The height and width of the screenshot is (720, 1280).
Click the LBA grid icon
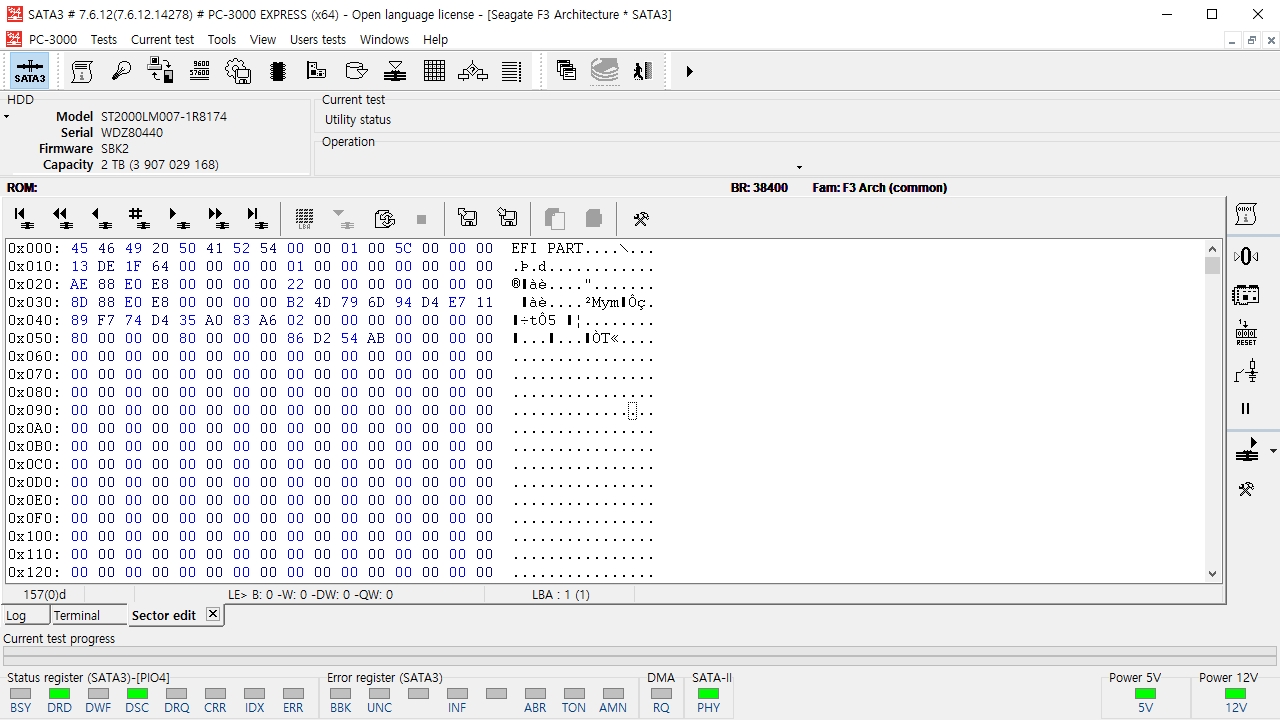pyautogui.click(x=305, y=218)
